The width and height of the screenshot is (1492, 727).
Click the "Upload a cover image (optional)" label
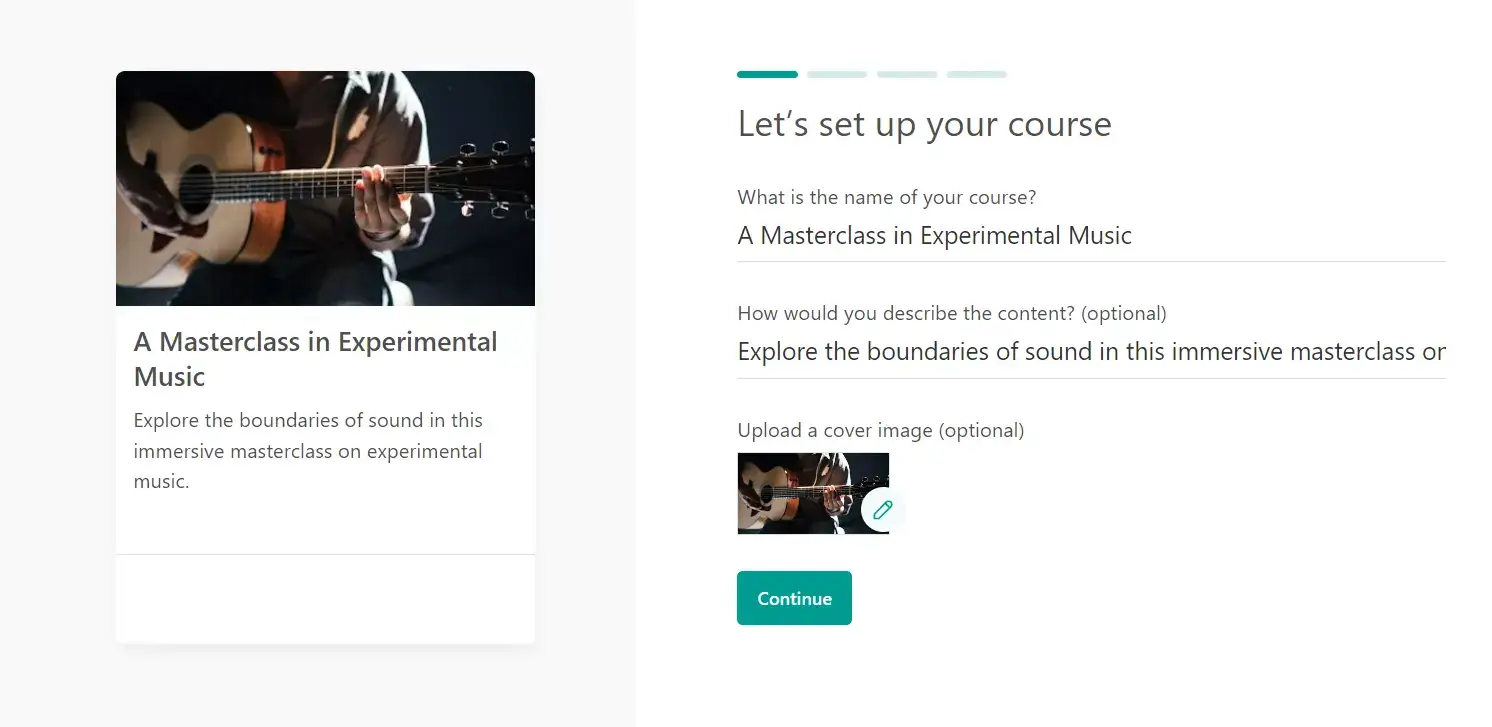pos(880,431)
